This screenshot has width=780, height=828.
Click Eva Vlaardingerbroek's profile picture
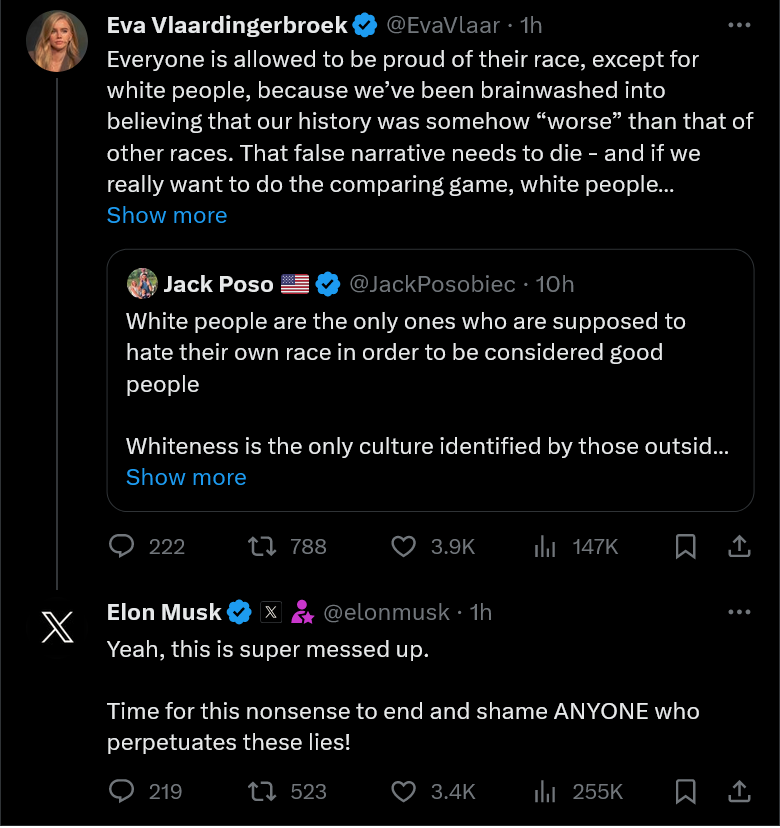tap(57, 42)
